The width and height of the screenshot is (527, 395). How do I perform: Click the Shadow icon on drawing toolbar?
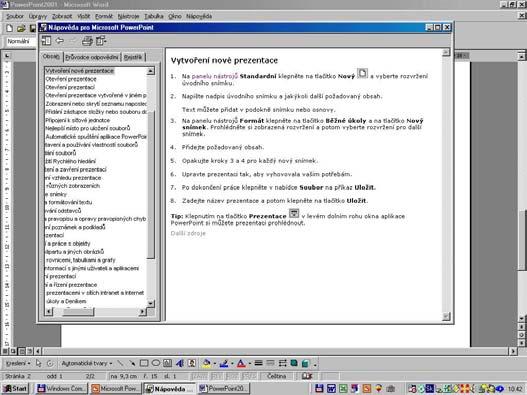(x=294, y=363)
